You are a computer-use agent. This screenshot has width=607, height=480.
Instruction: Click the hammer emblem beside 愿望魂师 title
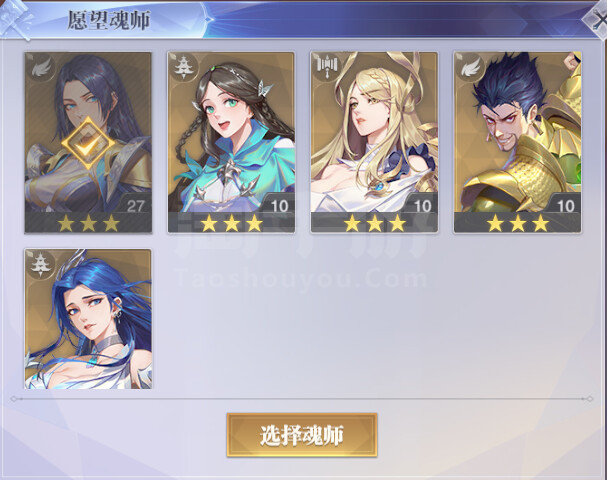point(15,19)
